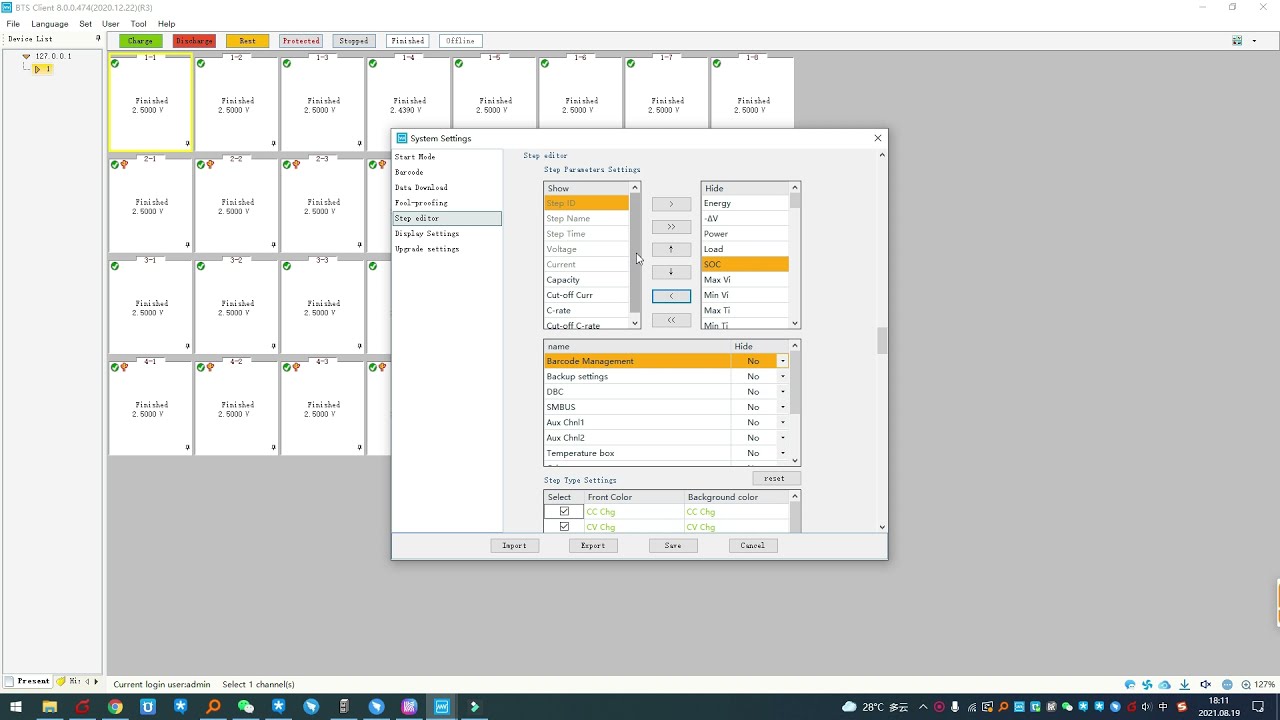This screenshot has height=720, width=1280.
Task: Open Hide dropdown for Aux Chnl2
Action: pos(782,438)
